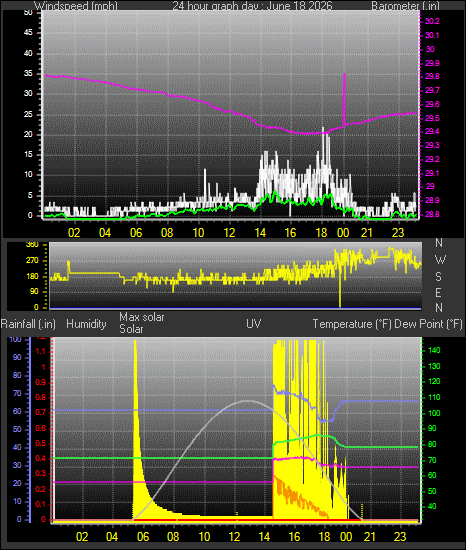Click the magenta barometer spike near 00

click(344, 99)
